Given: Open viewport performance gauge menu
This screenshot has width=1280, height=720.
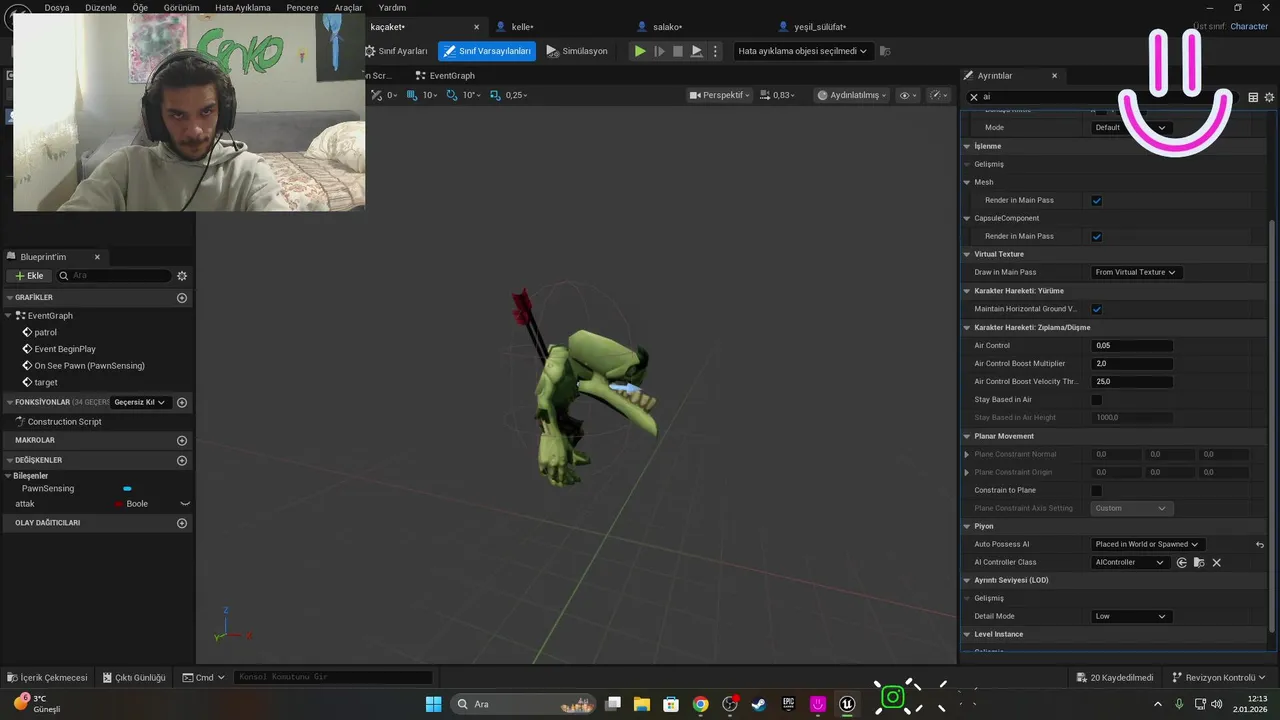Looking at the screenshot, I should [x=939, y=95].
